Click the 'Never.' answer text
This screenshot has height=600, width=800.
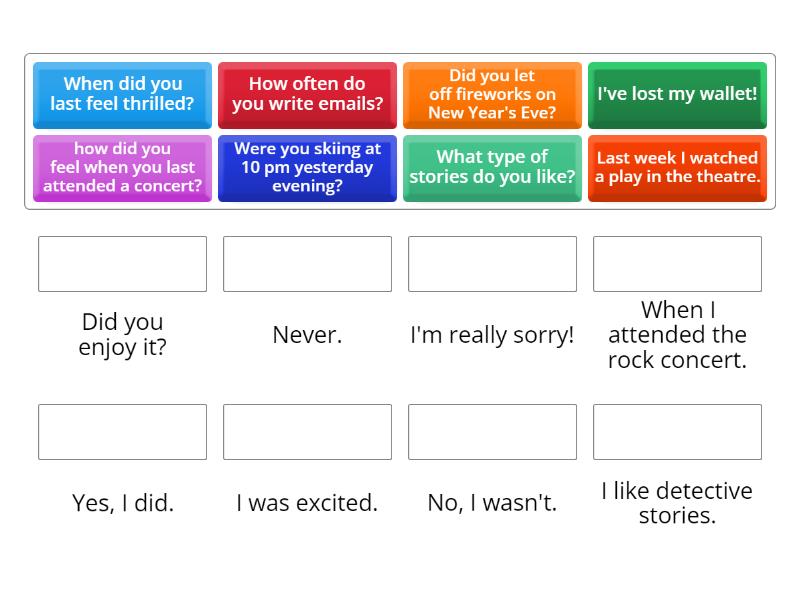pyautogui.click(x=307, y=335)
